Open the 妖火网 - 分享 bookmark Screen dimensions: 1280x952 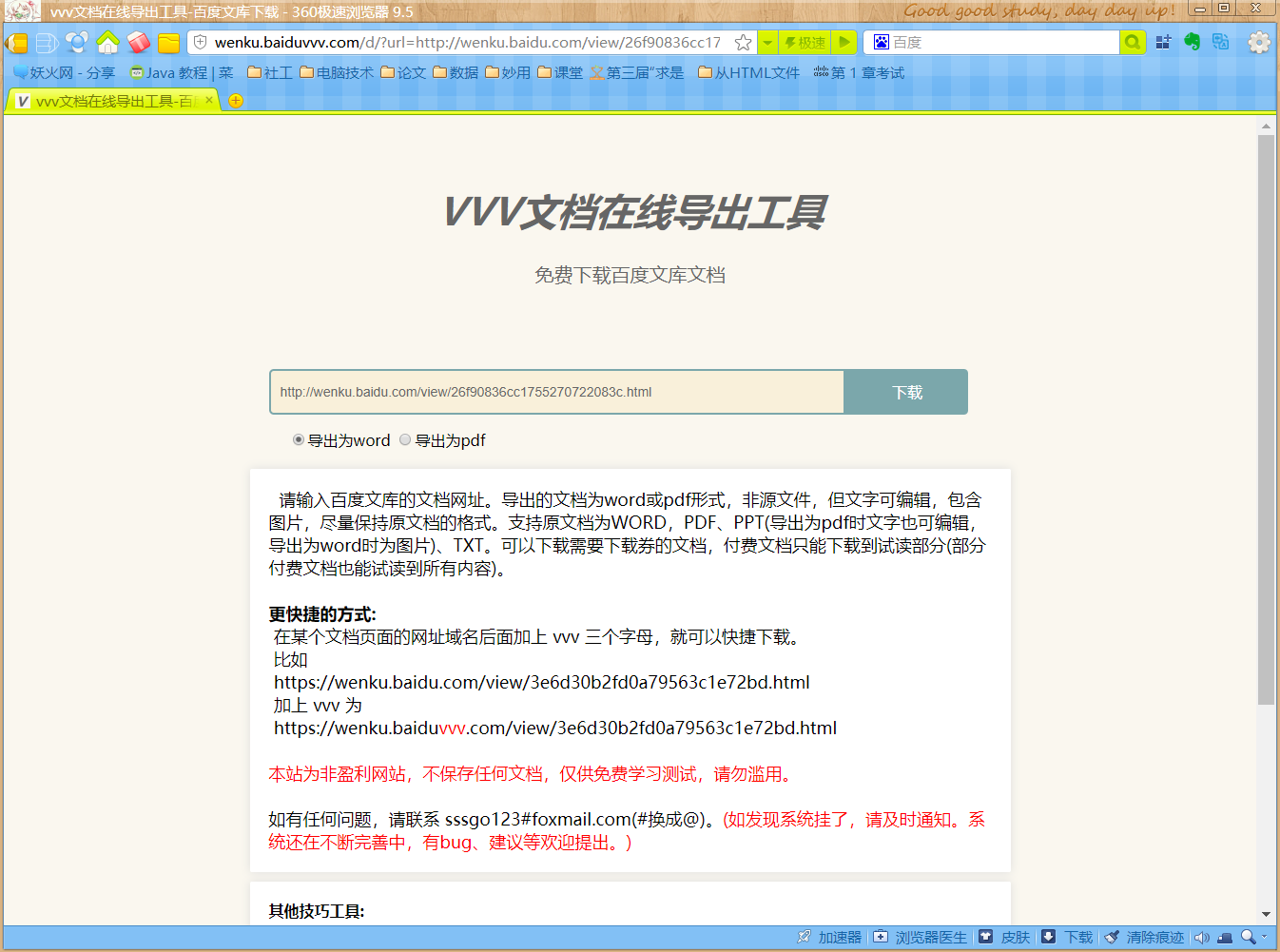coord(64,73)
